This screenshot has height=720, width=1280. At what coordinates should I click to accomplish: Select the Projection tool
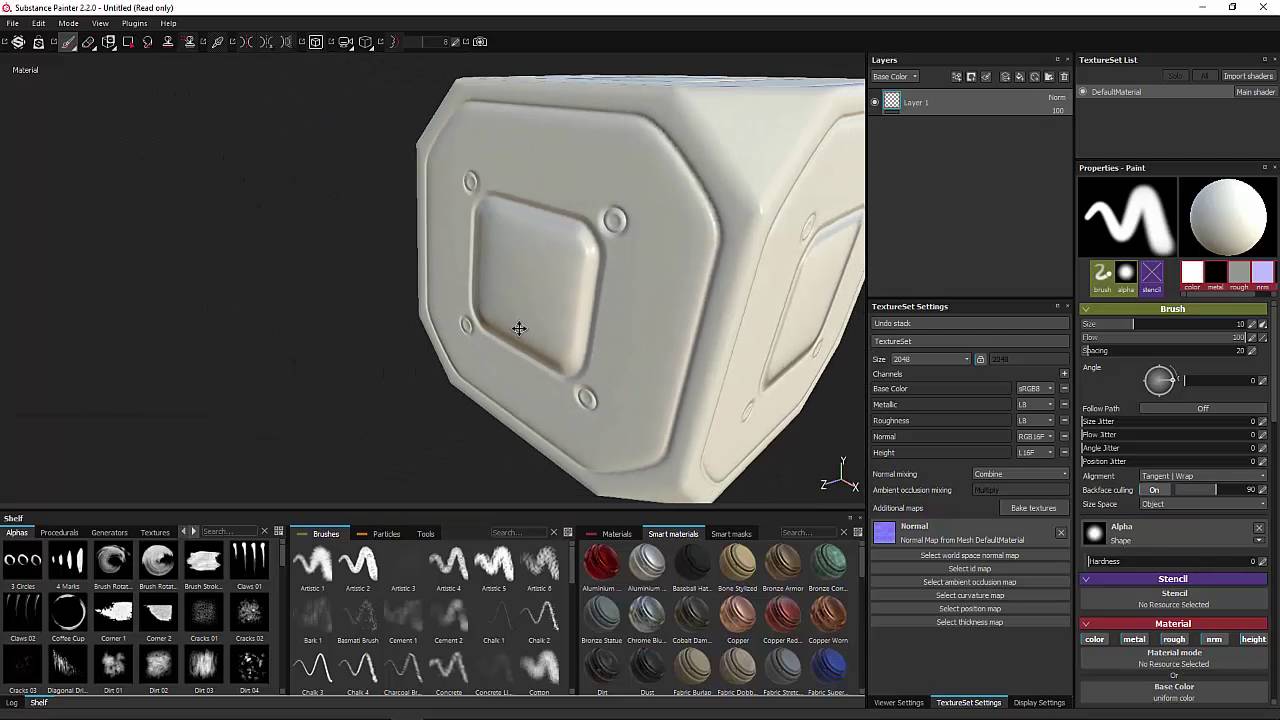pos(109,42)
